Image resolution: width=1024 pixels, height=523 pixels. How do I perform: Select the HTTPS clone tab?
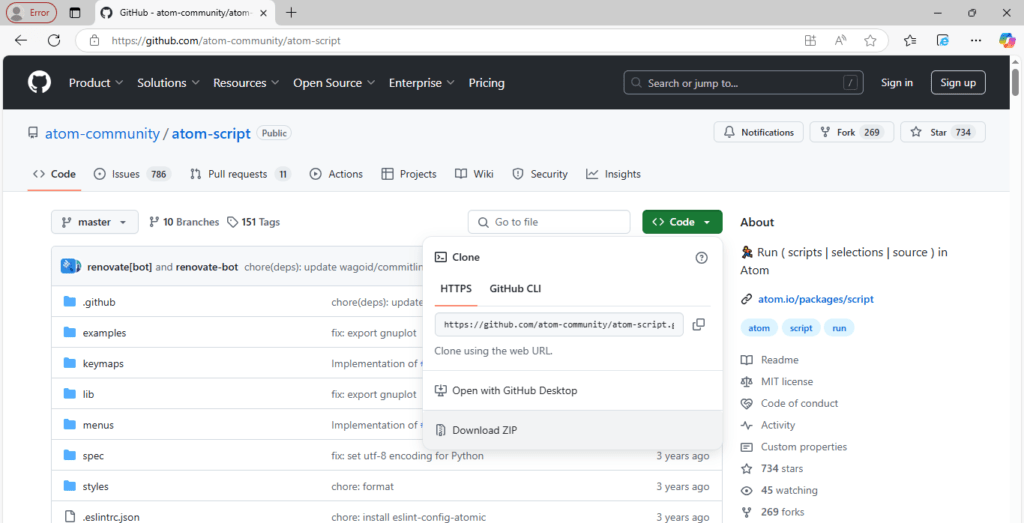pos(456,289)
